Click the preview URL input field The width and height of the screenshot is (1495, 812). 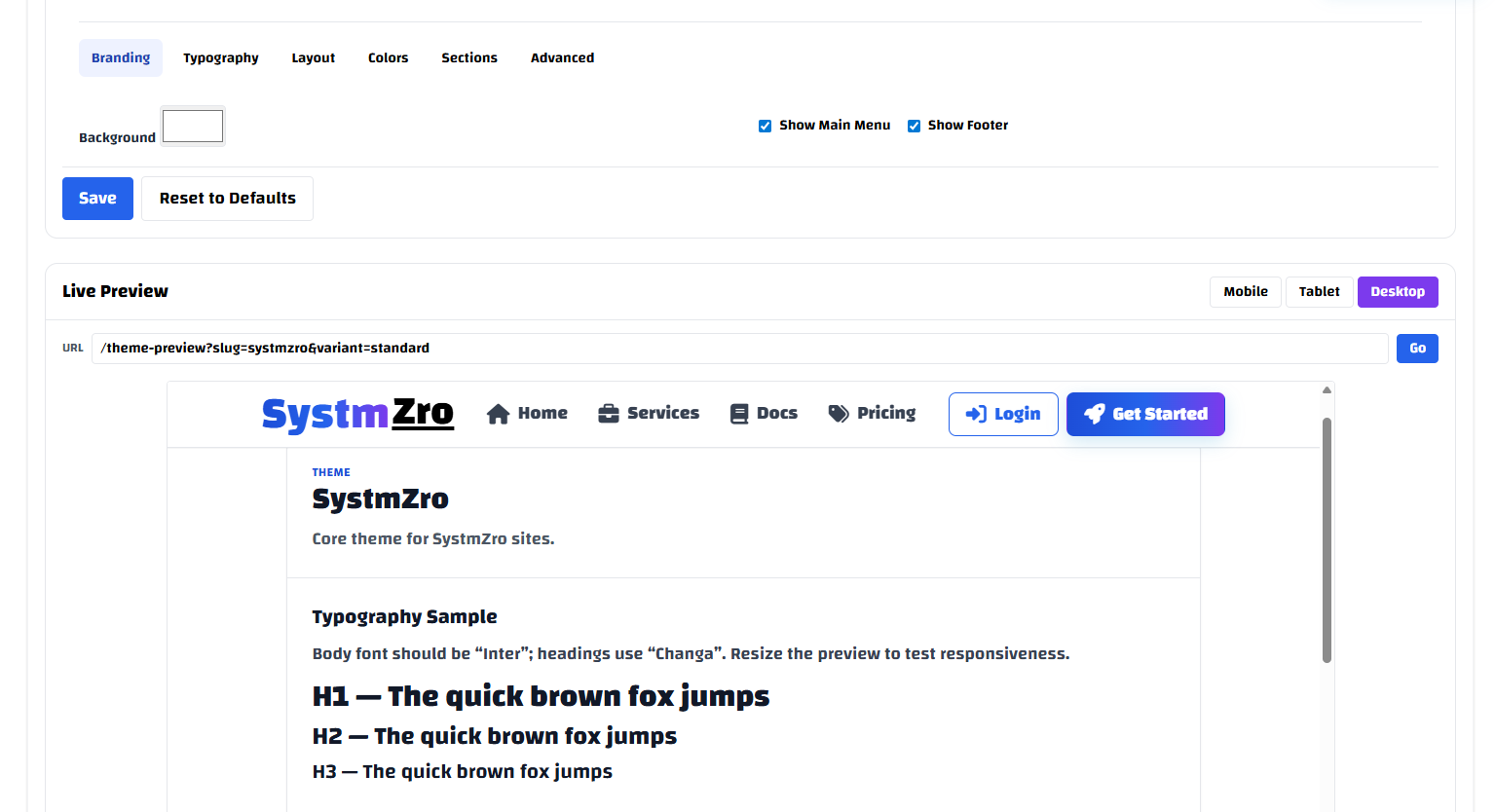pos(739,349)
